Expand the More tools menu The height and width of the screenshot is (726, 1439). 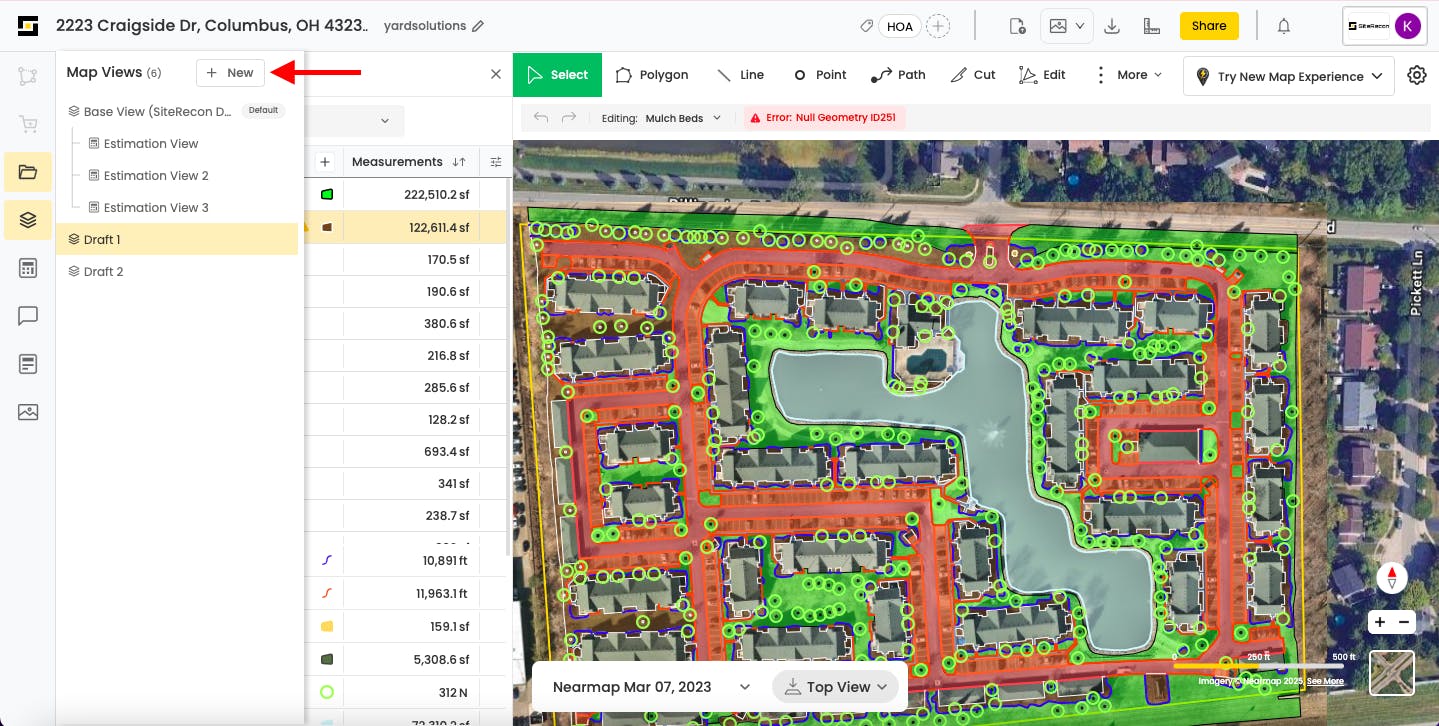point(1130,75)
